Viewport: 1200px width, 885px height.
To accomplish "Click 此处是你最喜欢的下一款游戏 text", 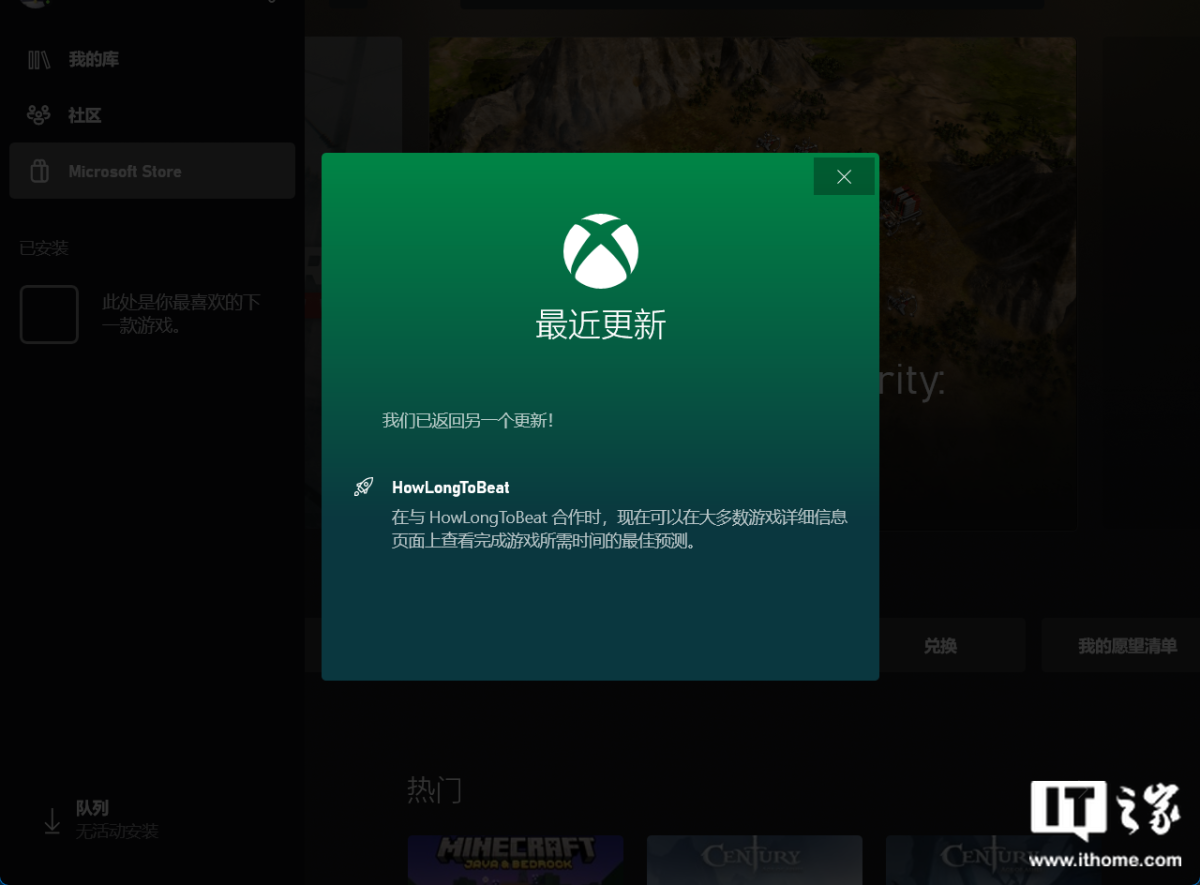I will (x=181, y=314).
